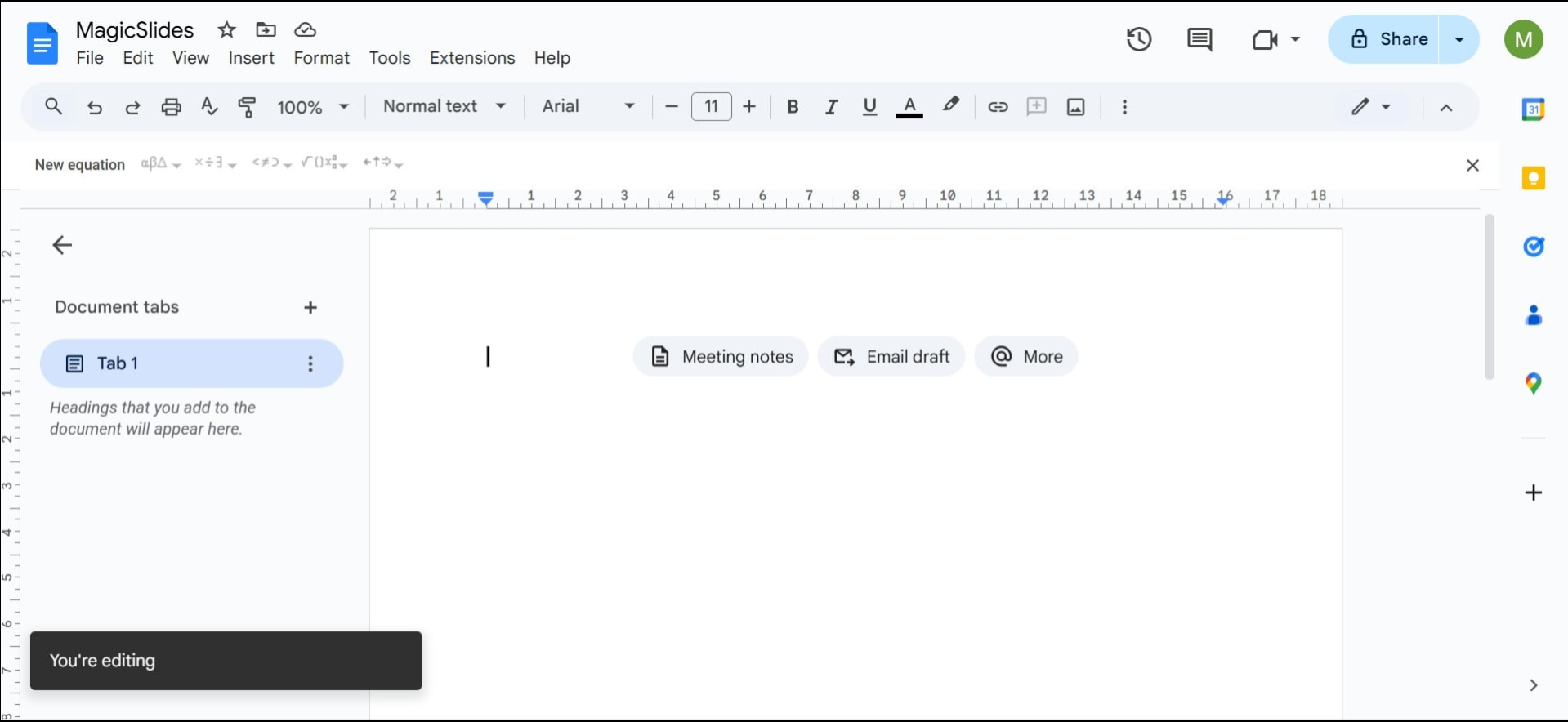The image size is (1568, 722).
Task: Insert Meeting notes template
Action: tap(721, 357)
